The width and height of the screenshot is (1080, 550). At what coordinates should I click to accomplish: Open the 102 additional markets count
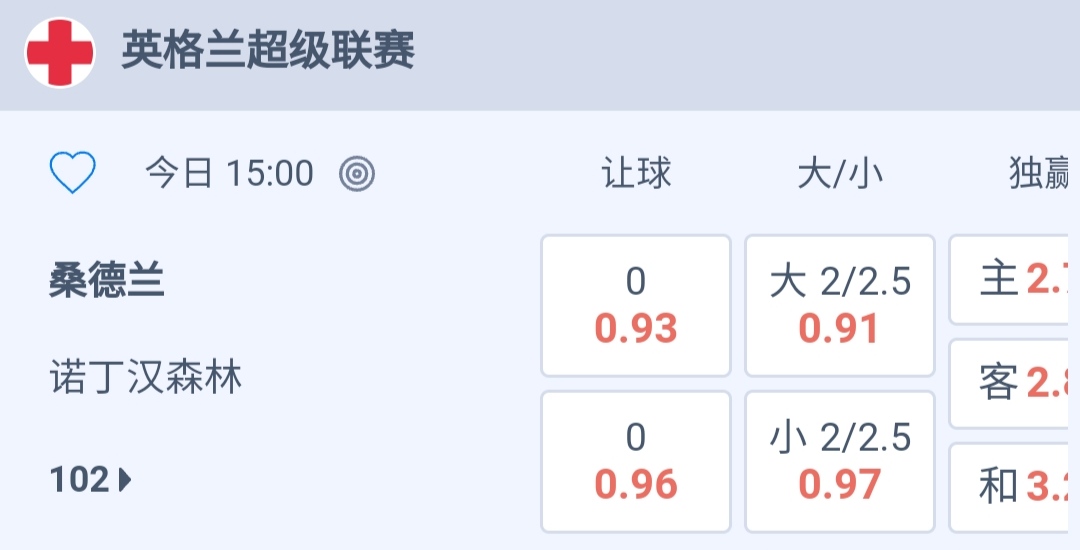coord(79,481)
